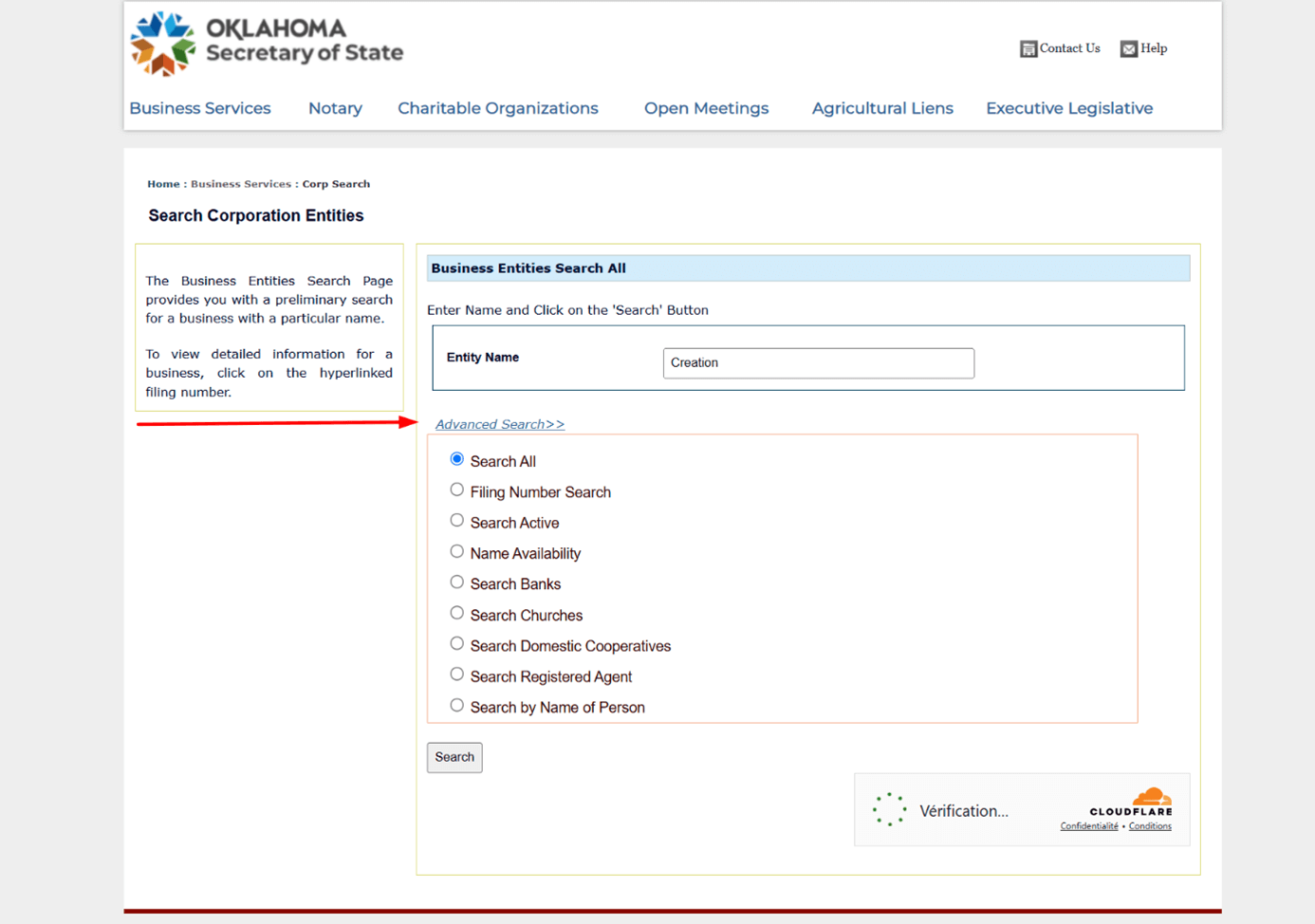Open the Agricultural Liens menu
The image size is (1315, 924).
(x=882, y=108)
